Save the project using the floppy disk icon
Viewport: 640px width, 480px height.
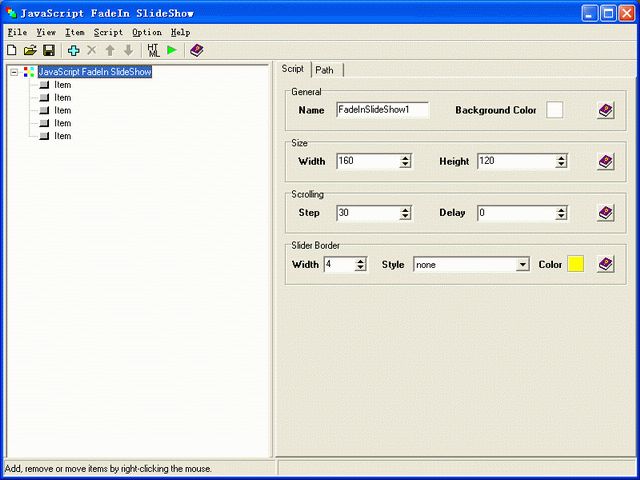48,50
